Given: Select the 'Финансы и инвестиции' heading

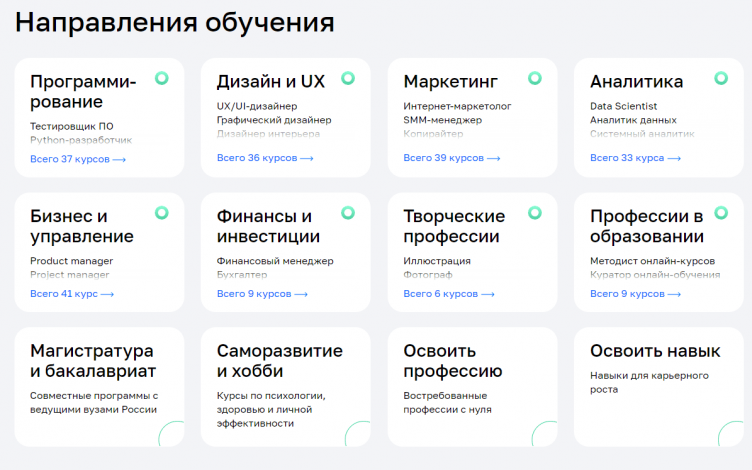Looking at the screenshot, I should click(x=268, y=226).
